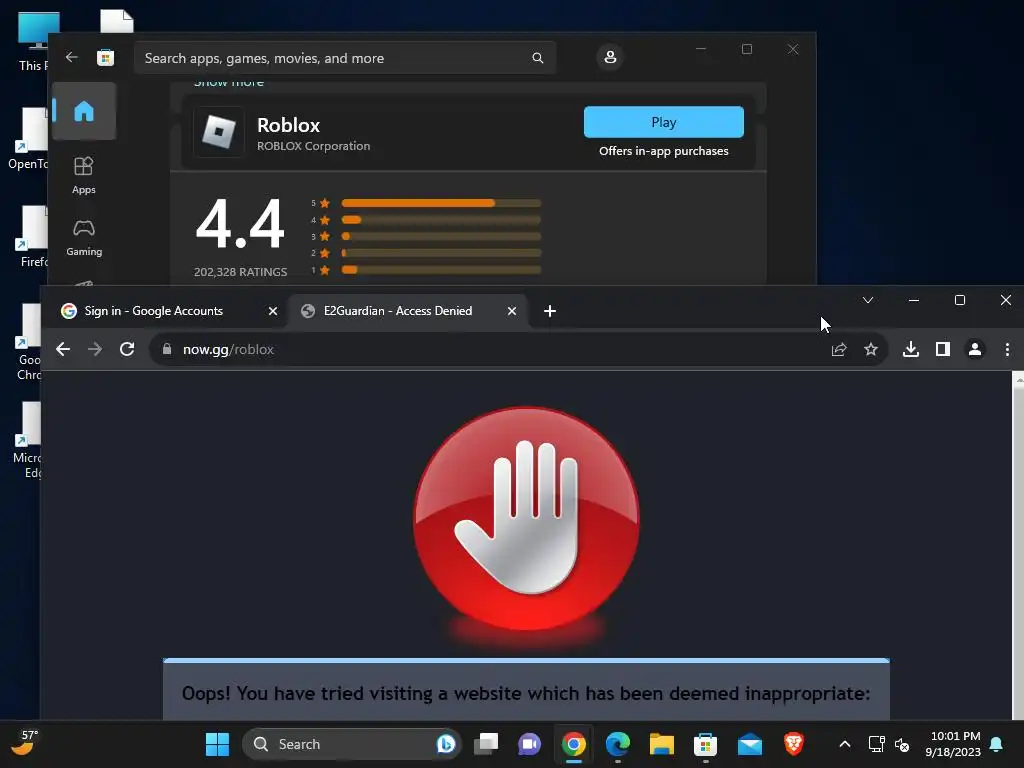
Task: Click Microsoft Store icon in taskbar
Action: [705, 744]
